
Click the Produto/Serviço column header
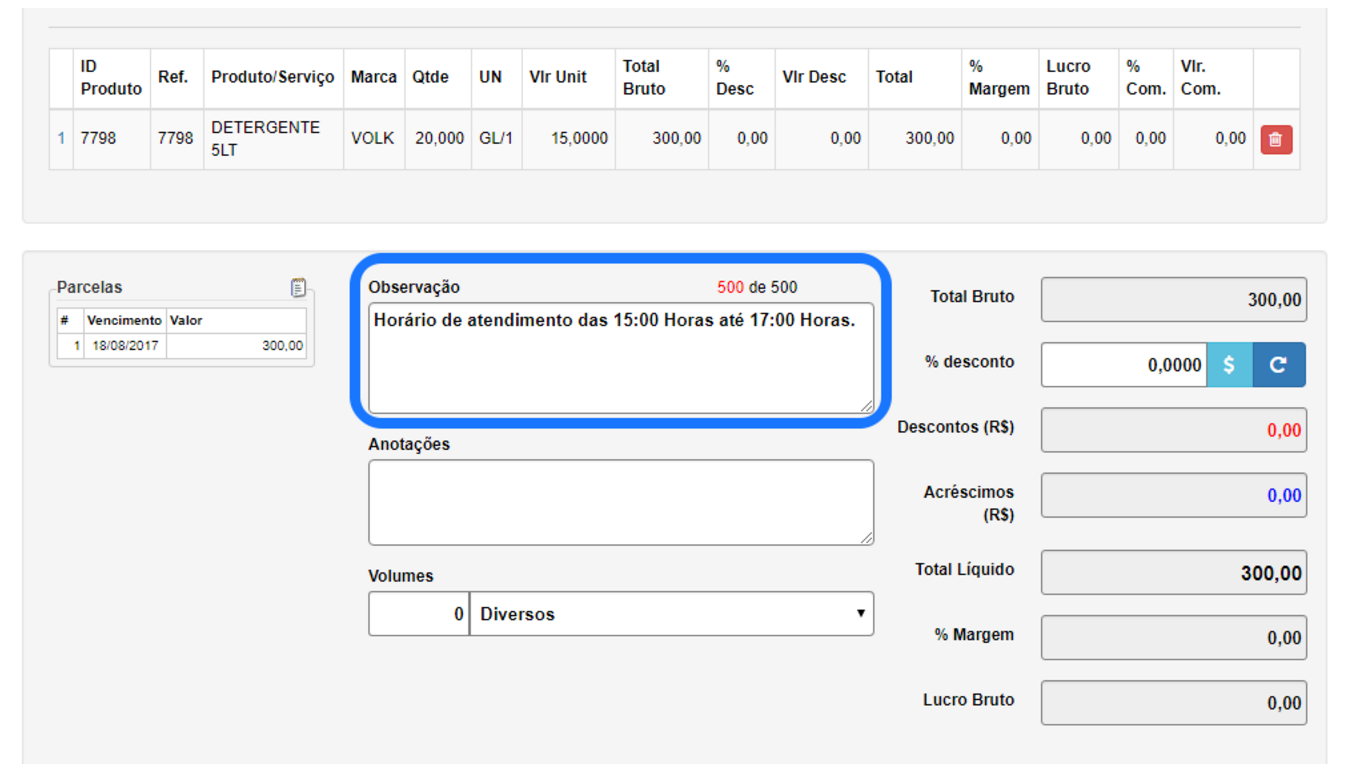(273, 78)
